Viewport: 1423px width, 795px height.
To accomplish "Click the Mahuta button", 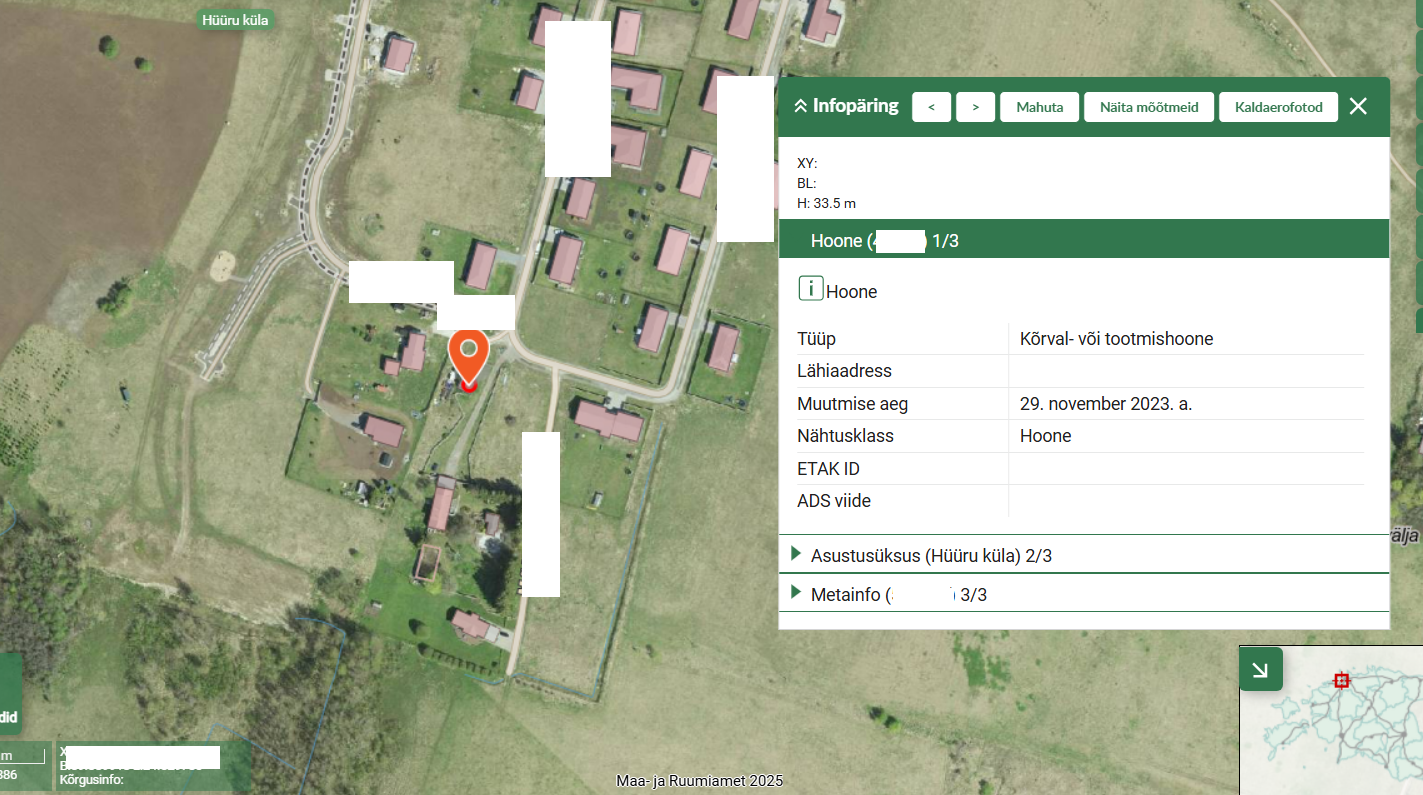I will (1039, 107).
